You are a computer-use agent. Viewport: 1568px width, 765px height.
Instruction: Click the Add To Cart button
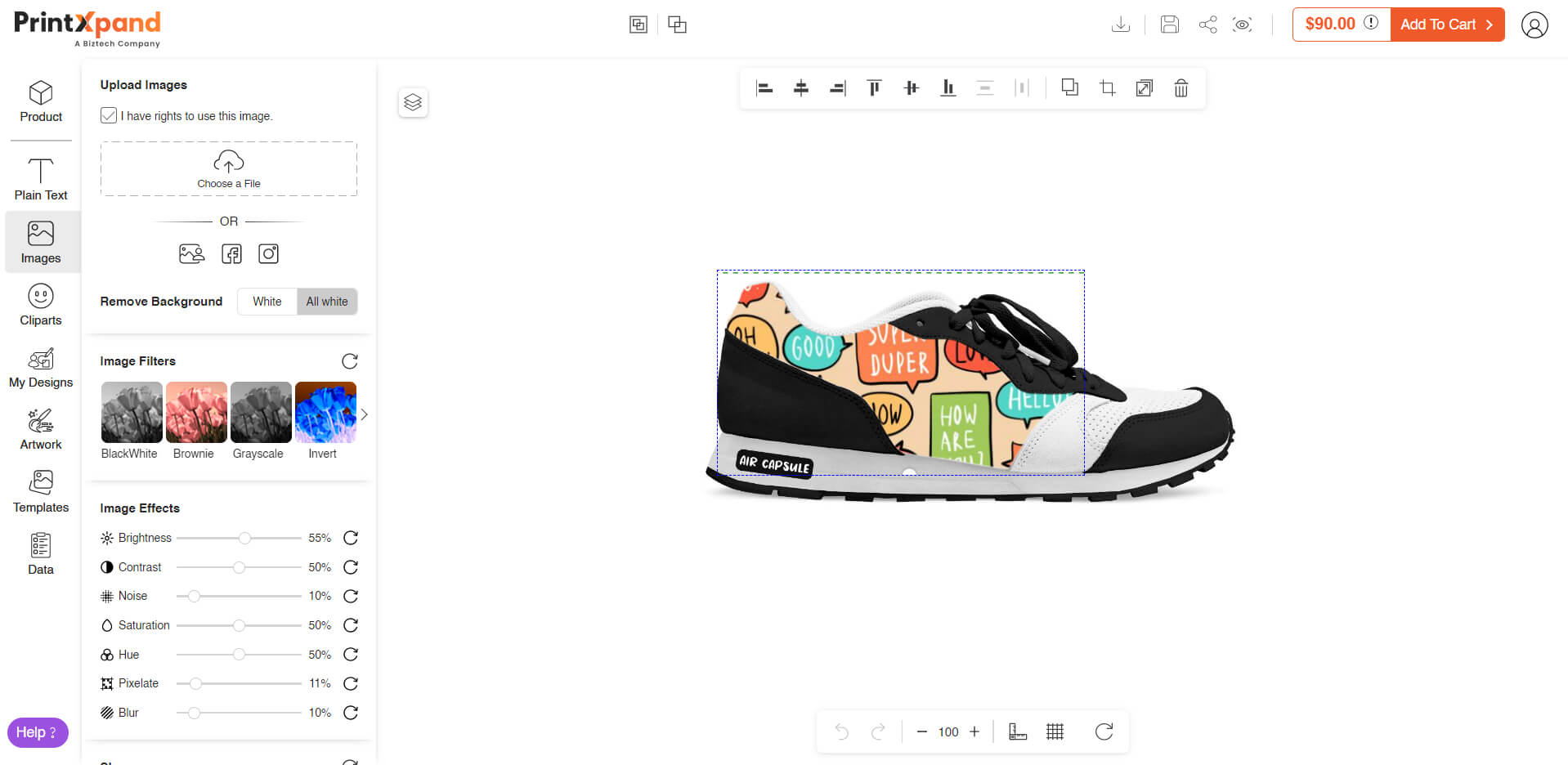(1446, 25)
